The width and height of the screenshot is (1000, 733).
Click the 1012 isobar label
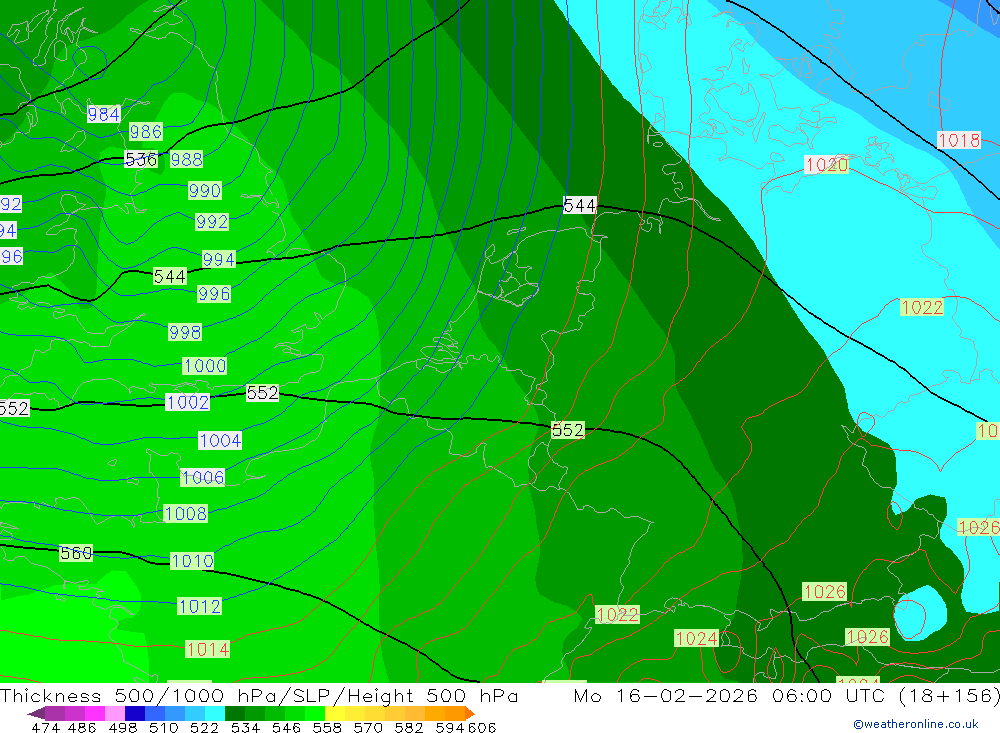click(200, 606)
